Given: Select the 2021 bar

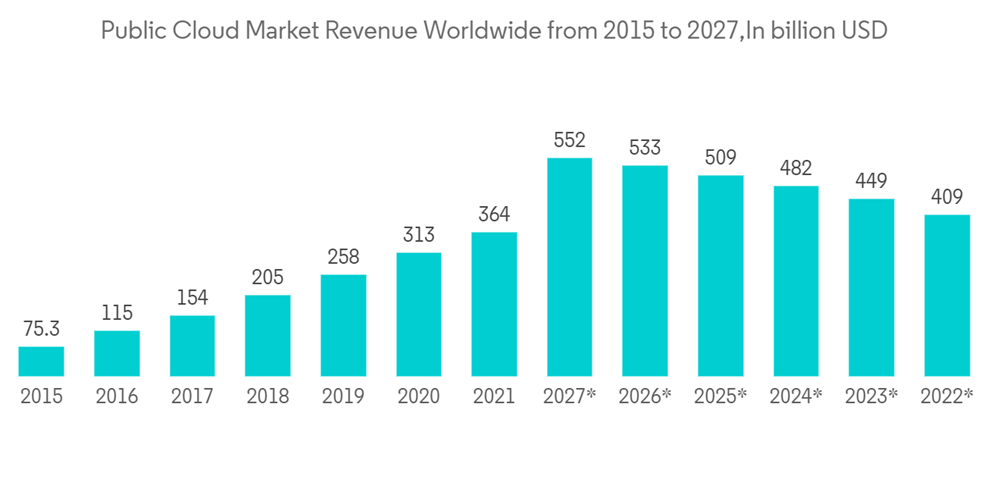Looking at the screenshot, I should click(x=494, y=304).
